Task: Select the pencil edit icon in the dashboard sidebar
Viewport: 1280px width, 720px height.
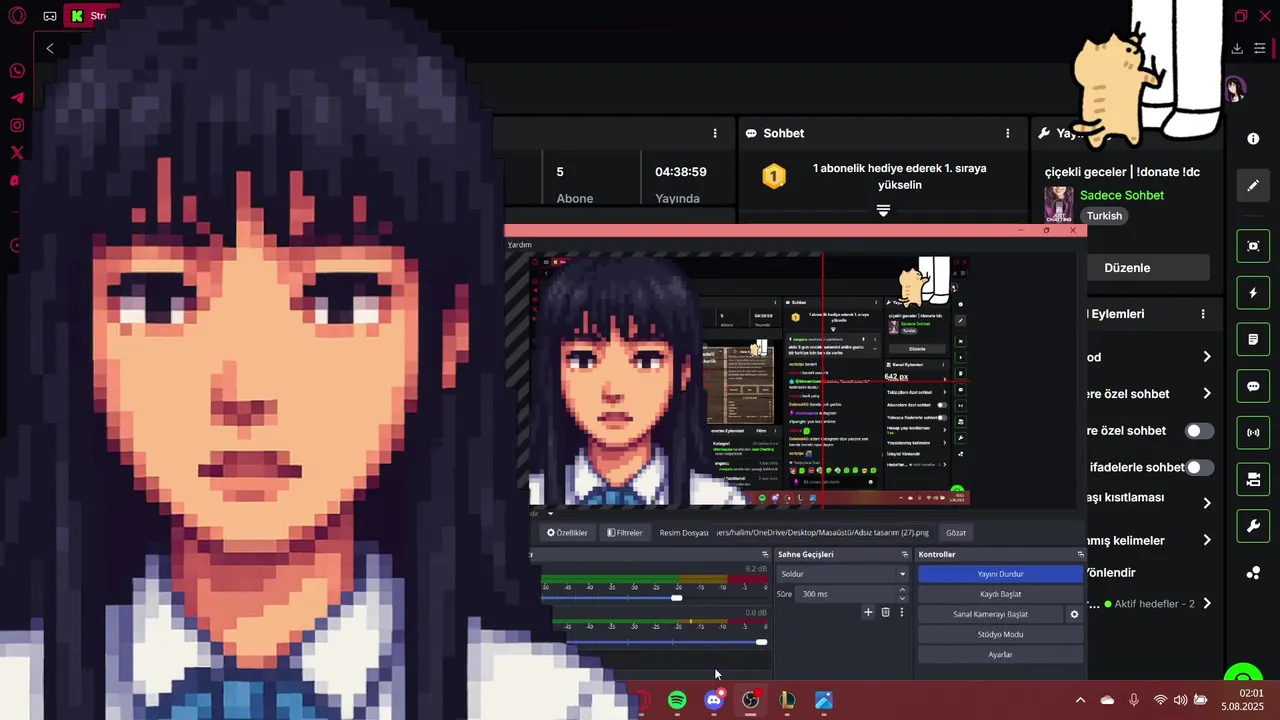Action: 1253,186
